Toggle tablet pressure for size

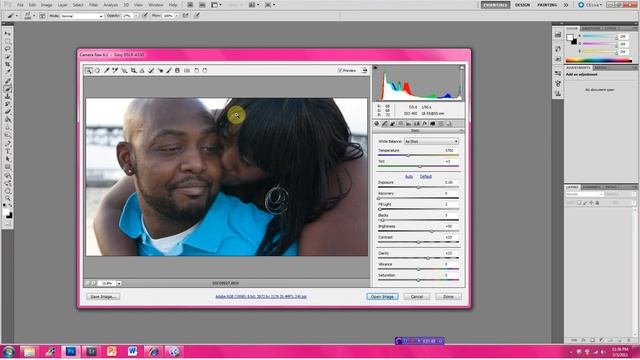click(x=197, y=16)
